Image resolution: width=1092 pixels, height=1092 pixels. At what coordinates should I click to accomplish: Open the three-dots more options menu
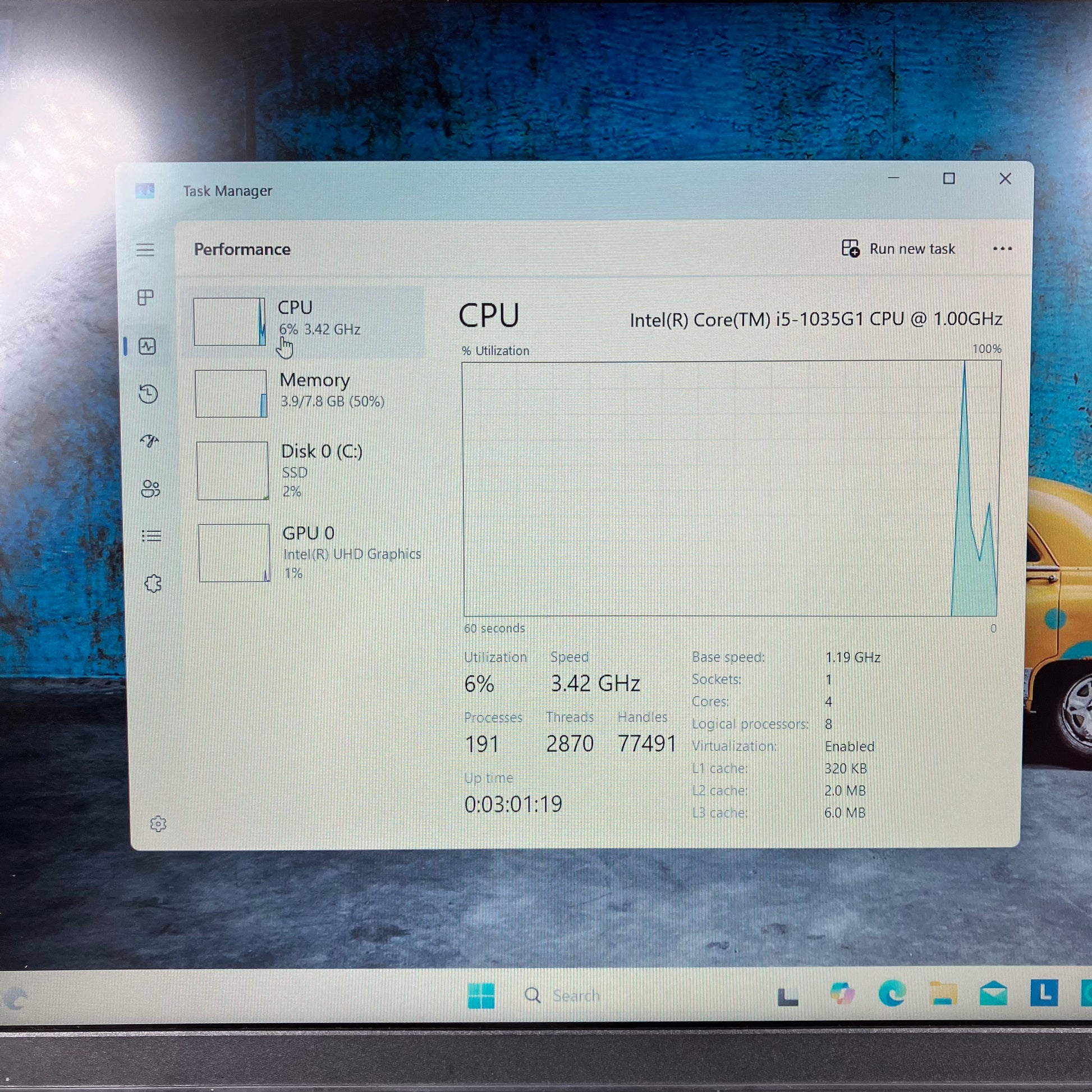(1002, 249)
